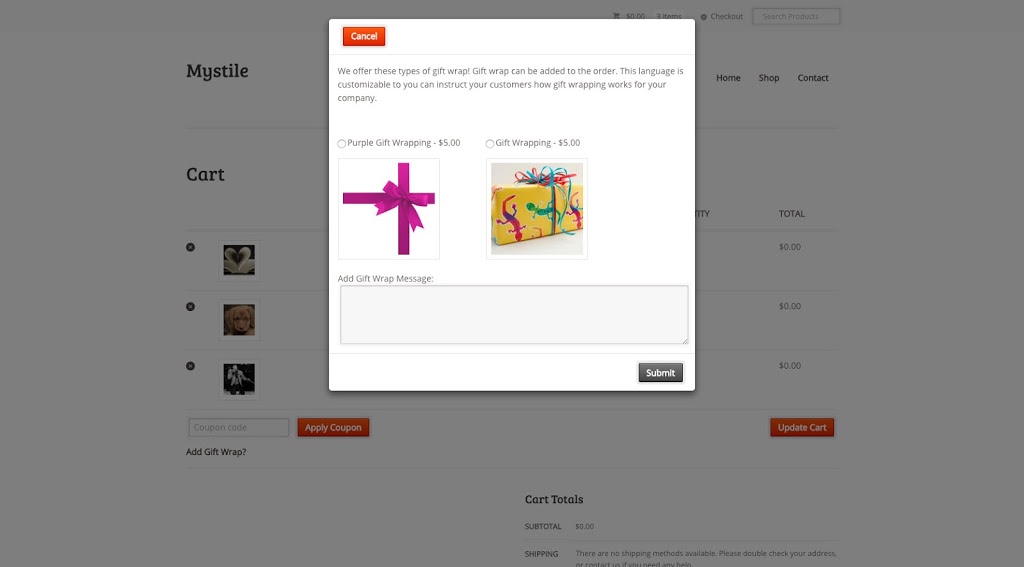
Task: Remove the heart book product from cart
Action: pos(190,247)
